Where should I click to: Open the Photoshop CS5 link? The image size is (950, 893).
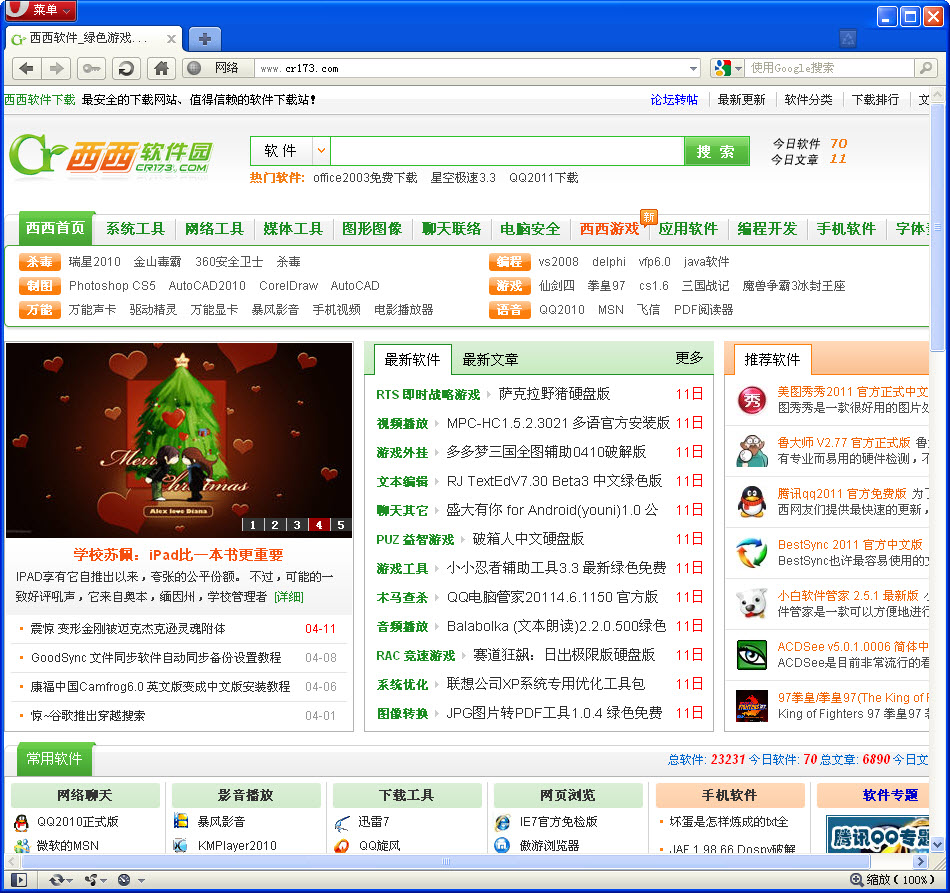coord(112,286)
